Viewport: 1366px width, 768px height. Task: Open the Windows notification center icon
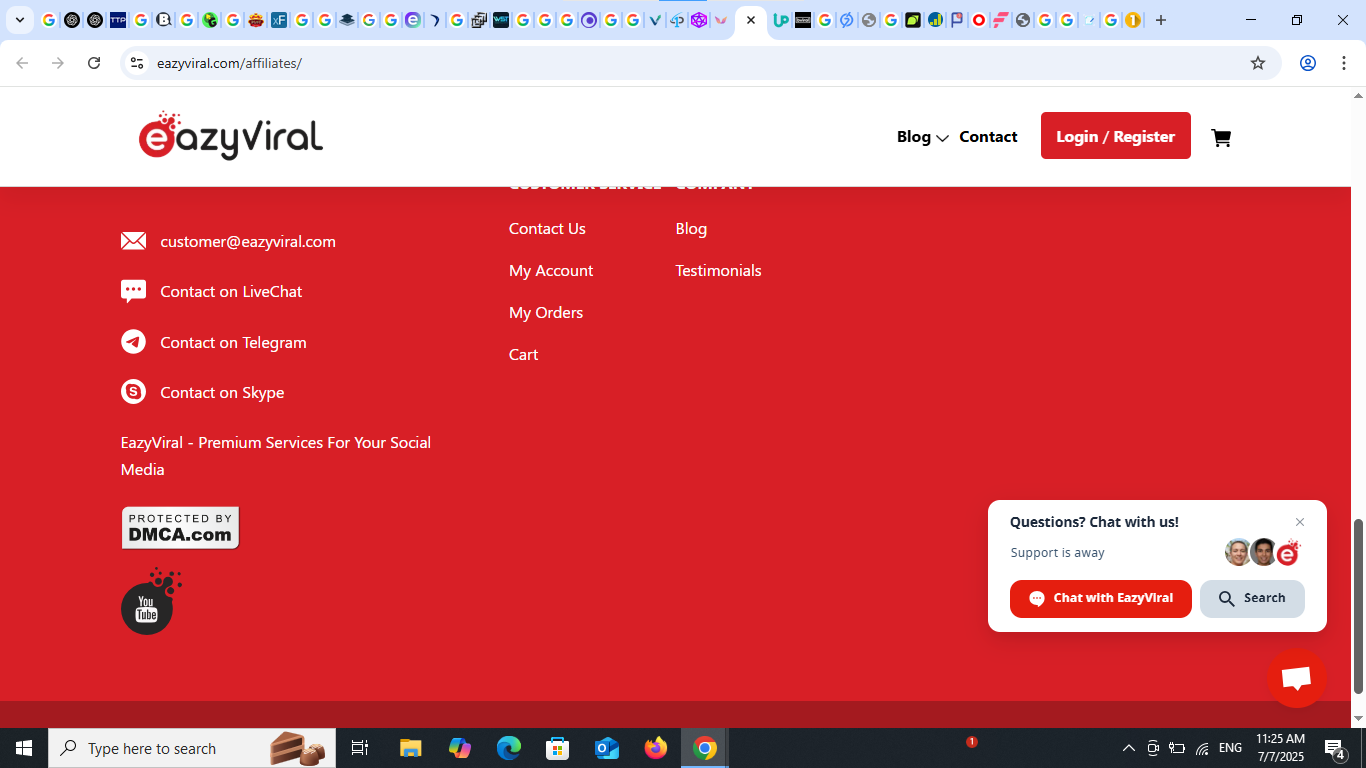click(x=1335, y=748)
